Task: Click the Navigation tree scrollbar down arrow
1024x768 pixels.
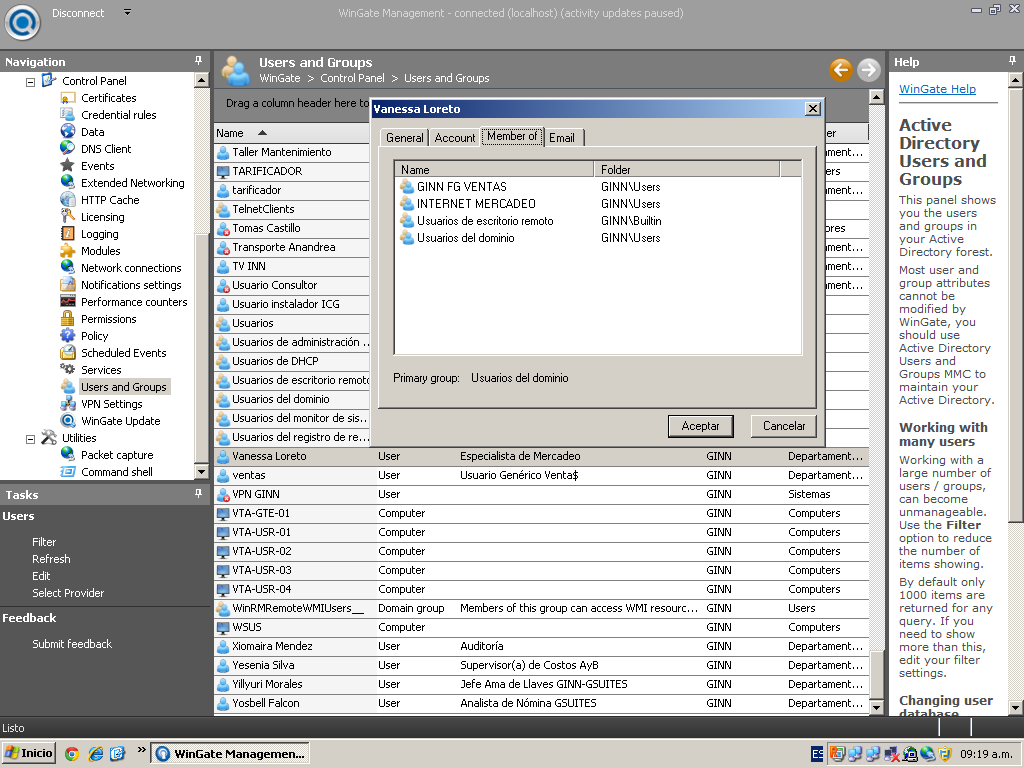Action: [x=202, y=472]
